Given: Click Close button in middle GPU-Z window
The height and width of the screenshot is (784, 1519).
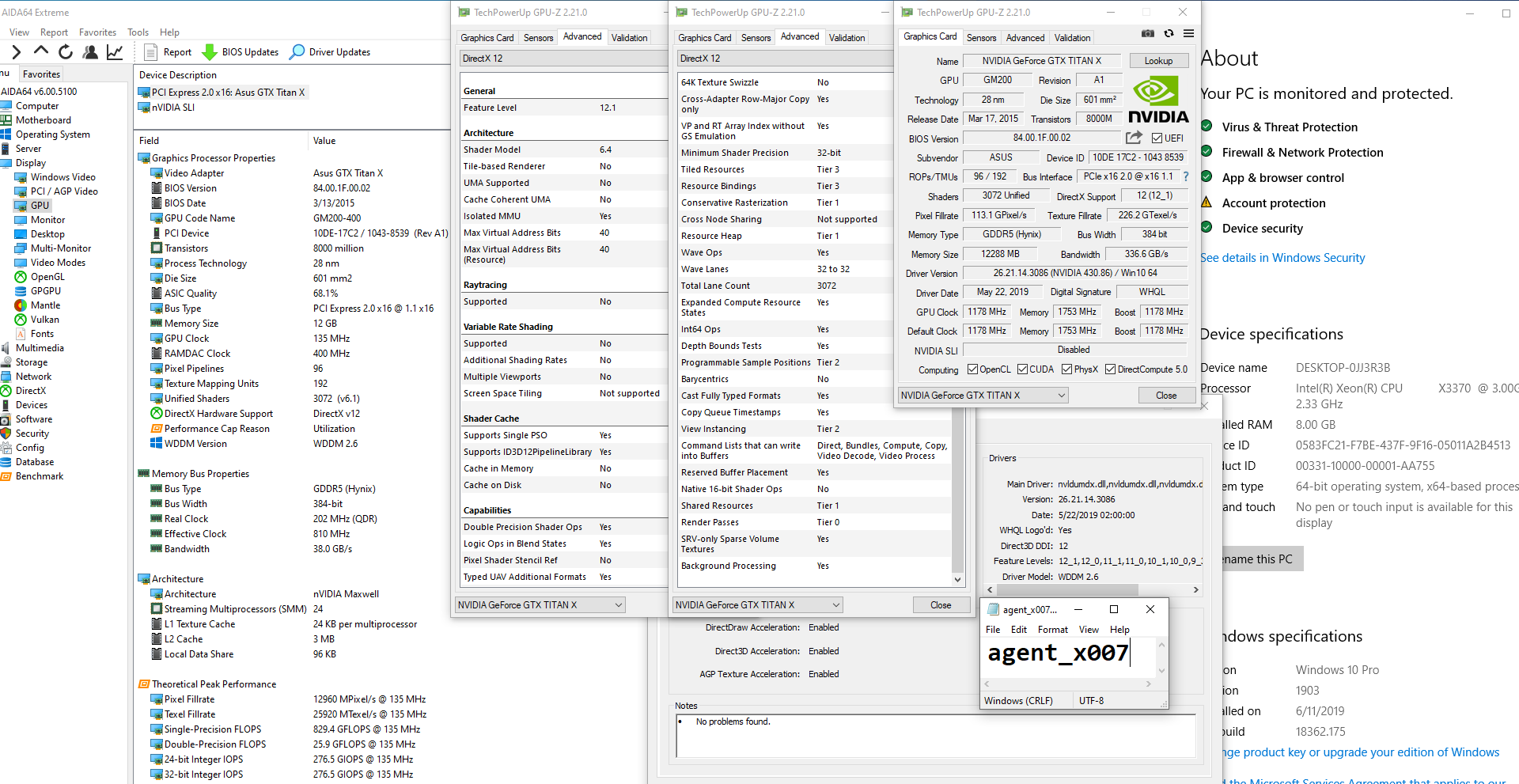Looking at the screenshot, I should [x=941, y=605].
